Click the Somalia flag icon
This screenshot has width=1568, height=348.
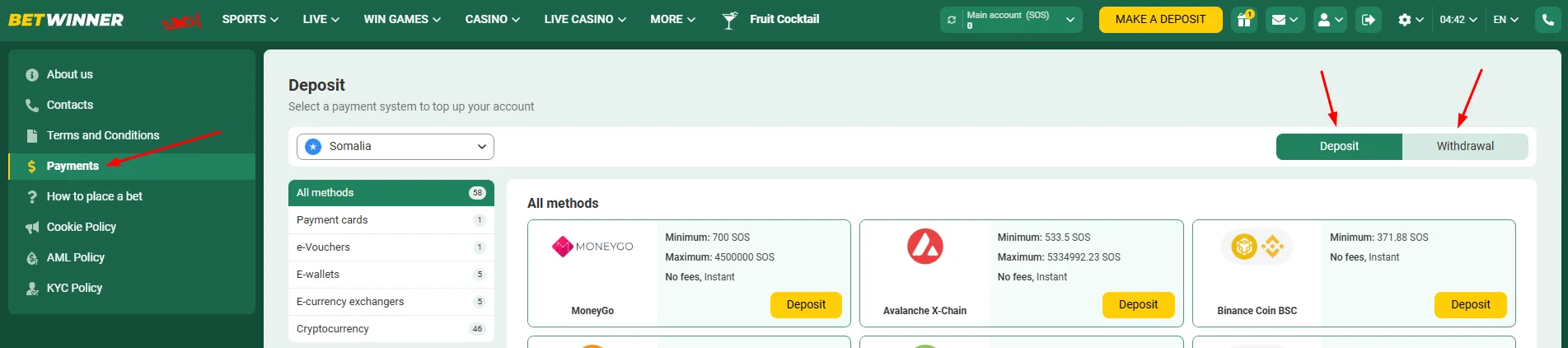point(313,147)
